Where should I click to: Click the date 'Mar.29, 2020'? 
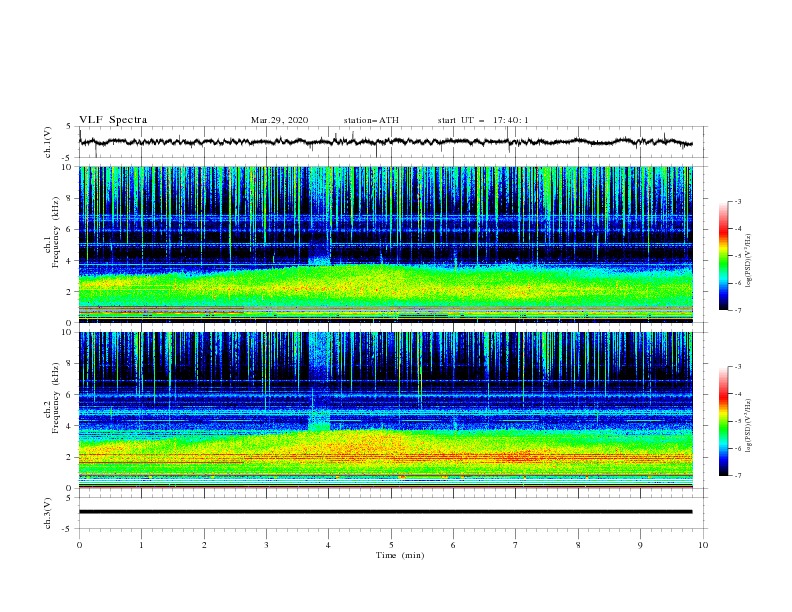point(279,120)
